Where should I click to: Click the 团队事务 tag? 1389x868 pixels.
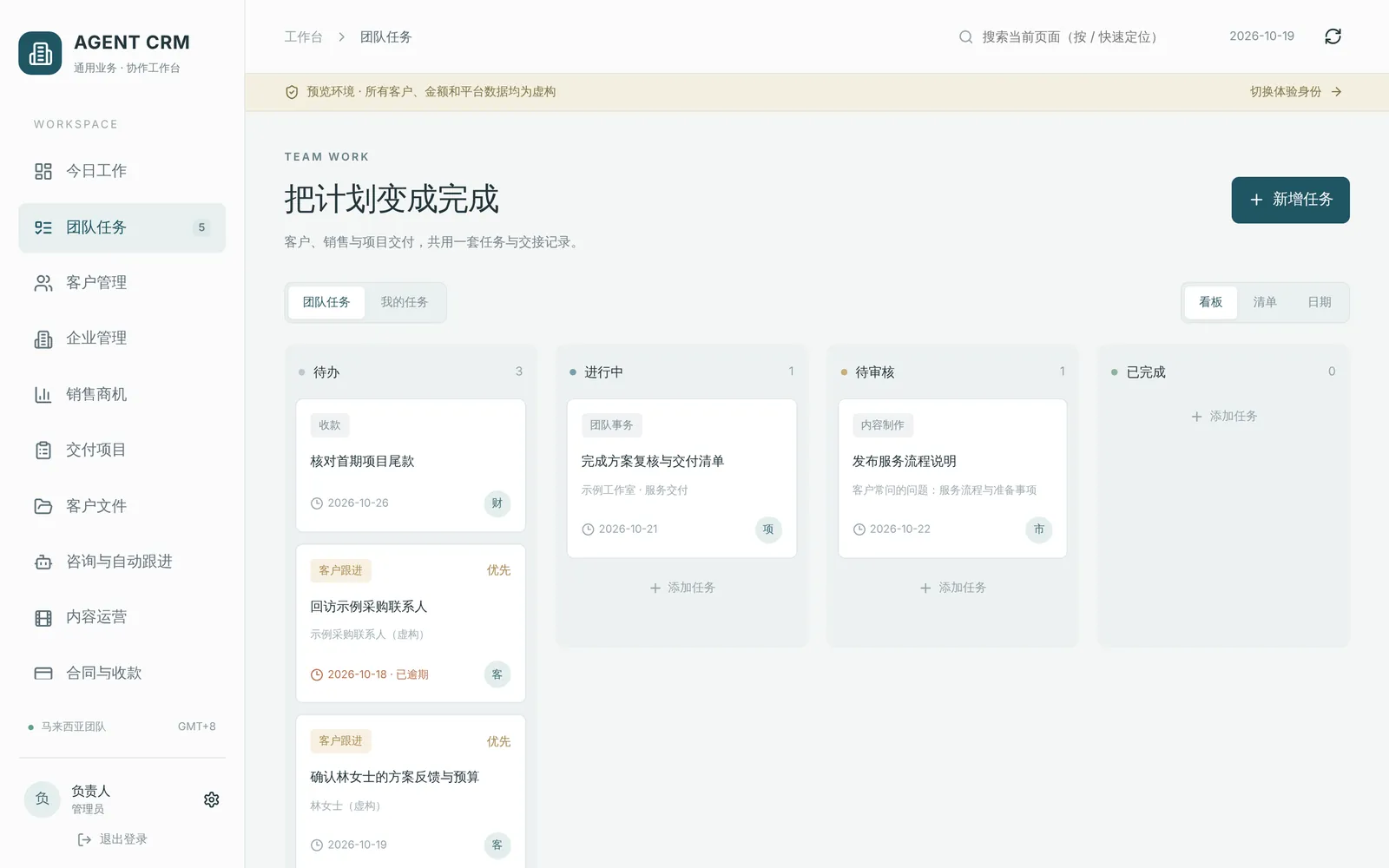[611, 425]
